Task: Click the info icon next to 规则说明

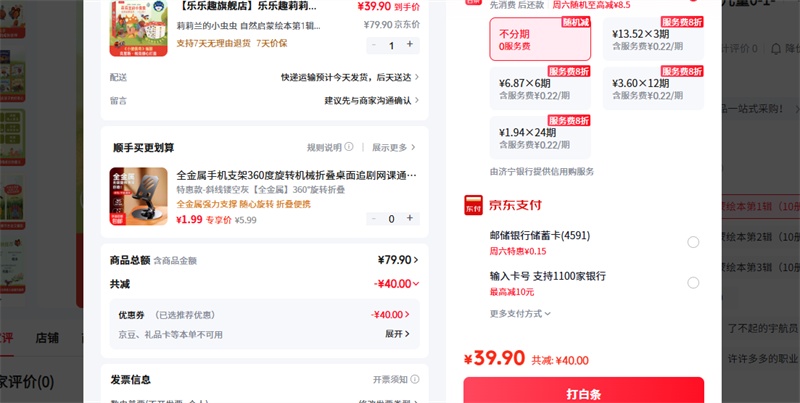Action: (349, 147)
